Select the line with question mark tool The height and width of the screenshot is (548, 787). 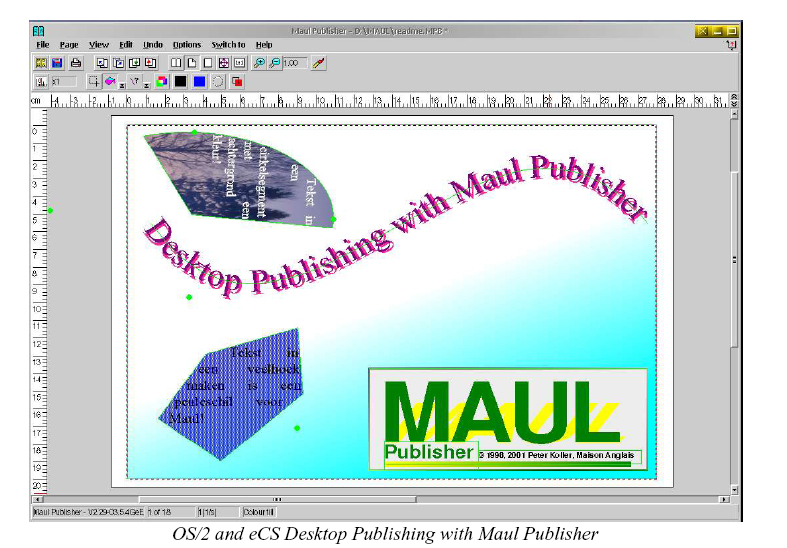point(135,81)
